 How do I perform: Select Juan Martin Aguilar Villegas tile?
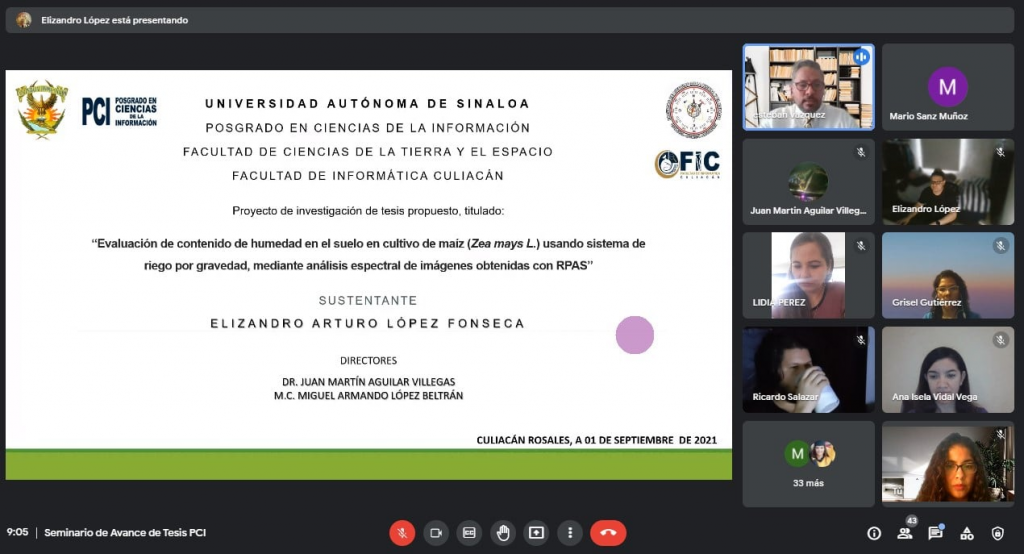click(808, 182)
